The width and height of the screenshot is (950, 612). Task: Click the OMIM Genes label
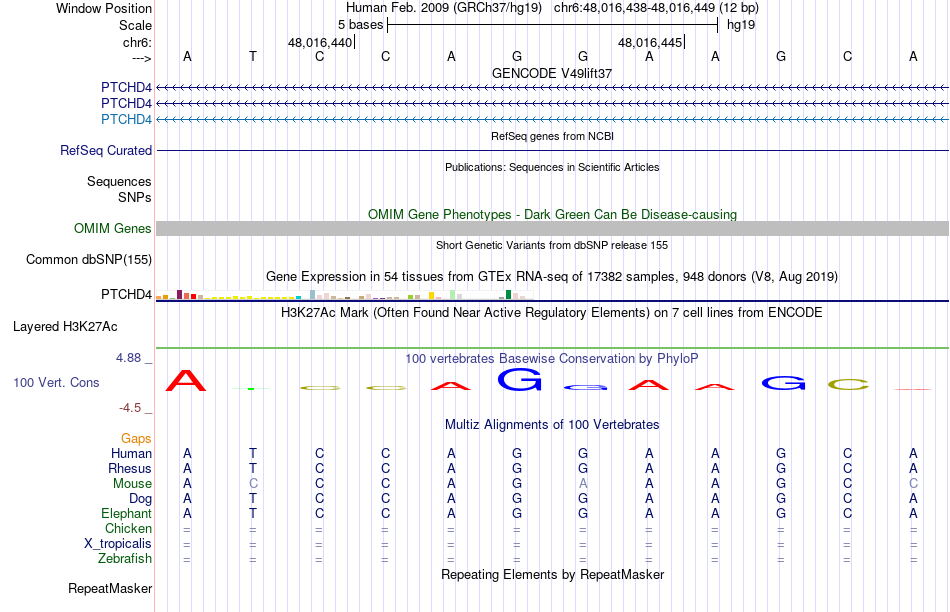coord(113,228)
